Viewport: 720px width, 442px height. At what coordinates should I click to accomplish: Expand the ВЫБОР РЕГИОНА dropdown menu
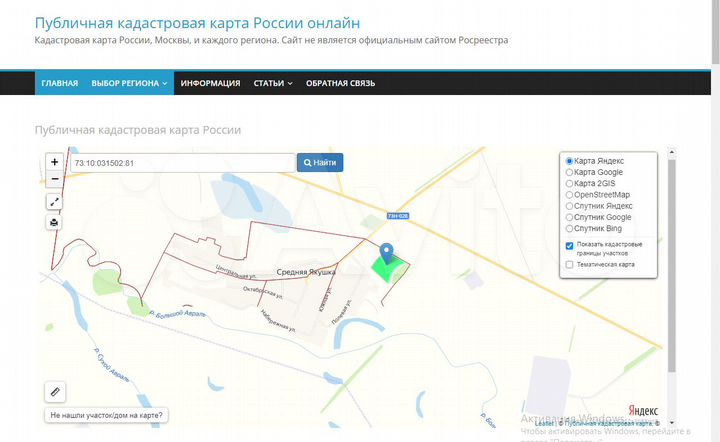129,83
